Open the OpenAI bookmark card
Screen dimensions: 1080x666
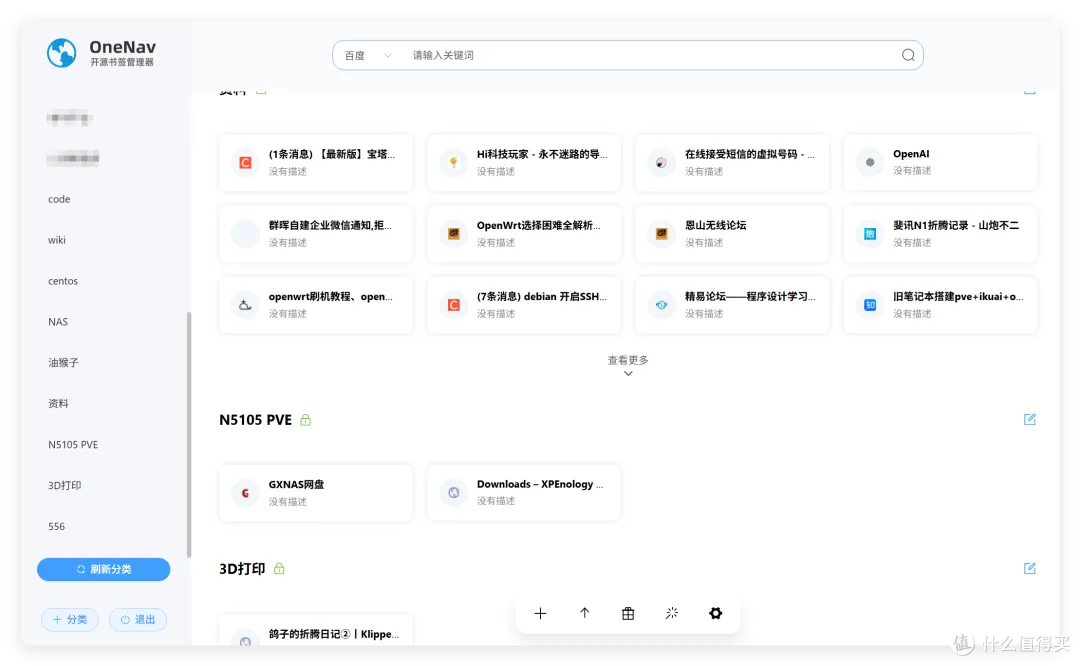(x=940, y=163)
